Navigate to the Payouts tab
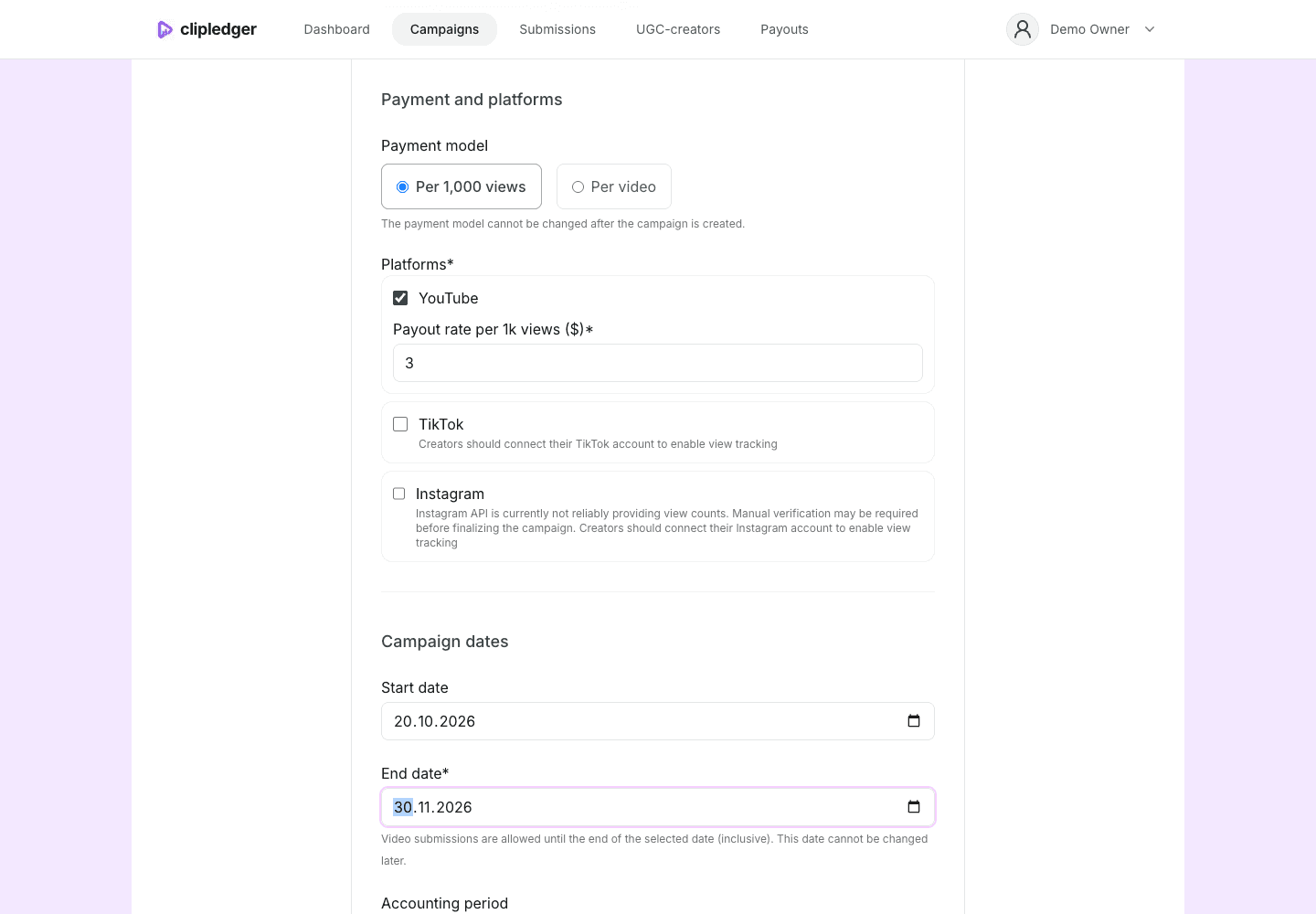 784,29
